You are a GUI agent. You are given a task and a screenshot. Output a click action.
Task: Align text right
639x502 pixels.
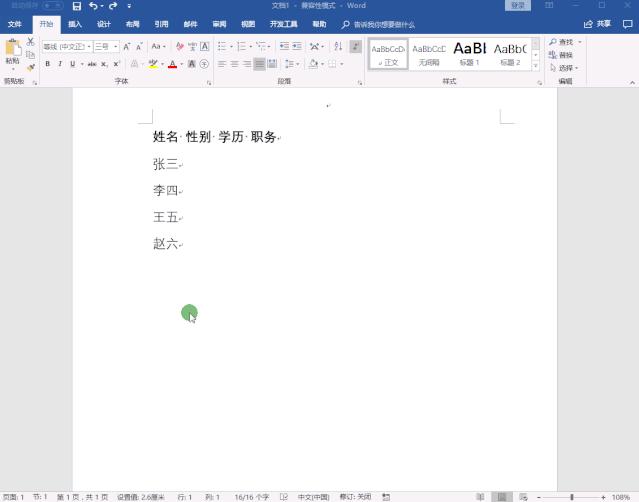coord(247,64)
